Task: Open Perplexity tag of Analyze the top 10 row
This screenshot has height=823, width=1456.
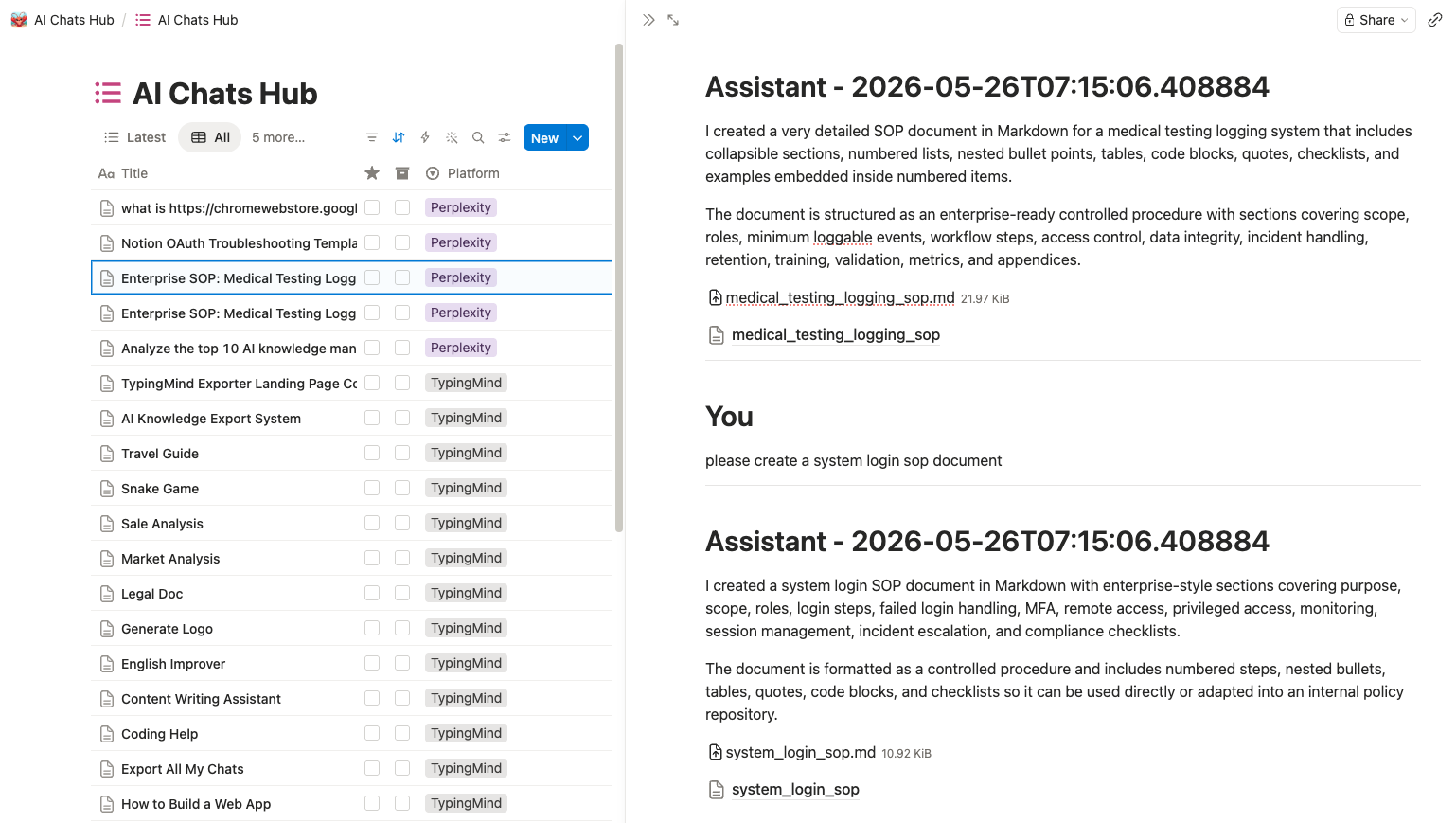Action: (x=461, y=348)
